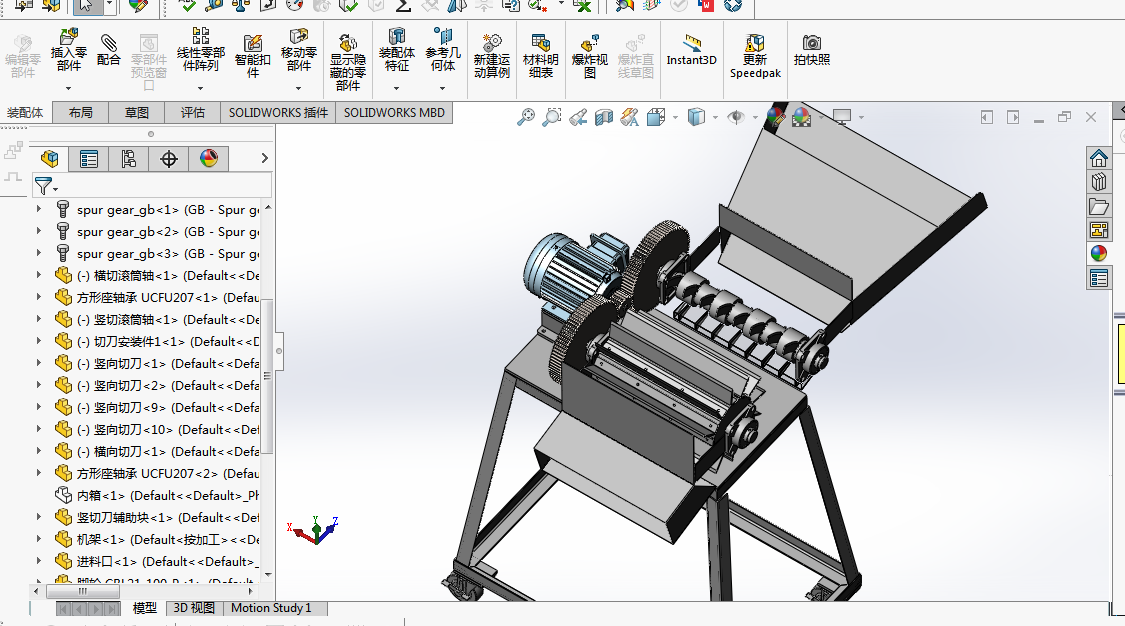The image size is (1125, 626).
Task: Open Appearances color ball in task pane
Action: [x=1098, y=253]
